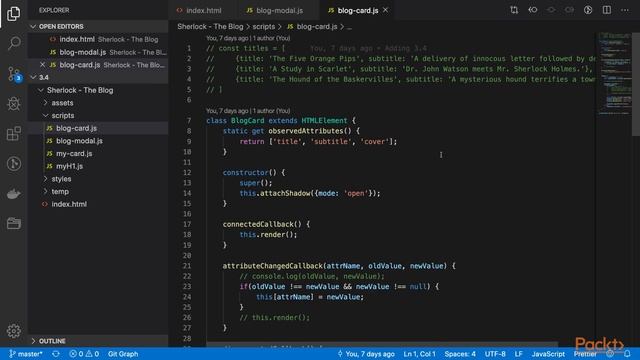Click the 'You, 7 days ago' blame status
The width and height of the screenshot is (640, 360).
coord(366,354)
